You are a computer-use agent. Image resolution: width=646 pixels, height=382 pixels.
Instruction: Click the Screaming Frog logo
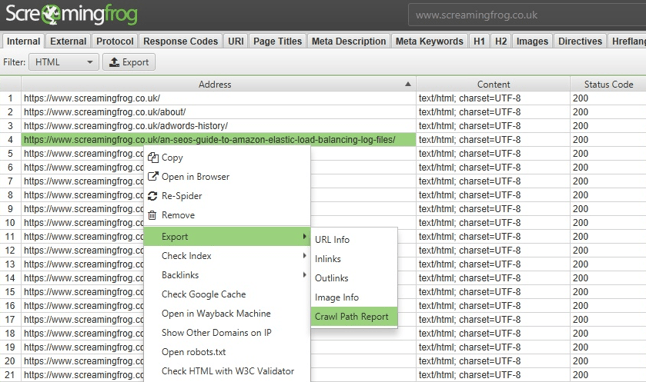[x=71, y=14]
